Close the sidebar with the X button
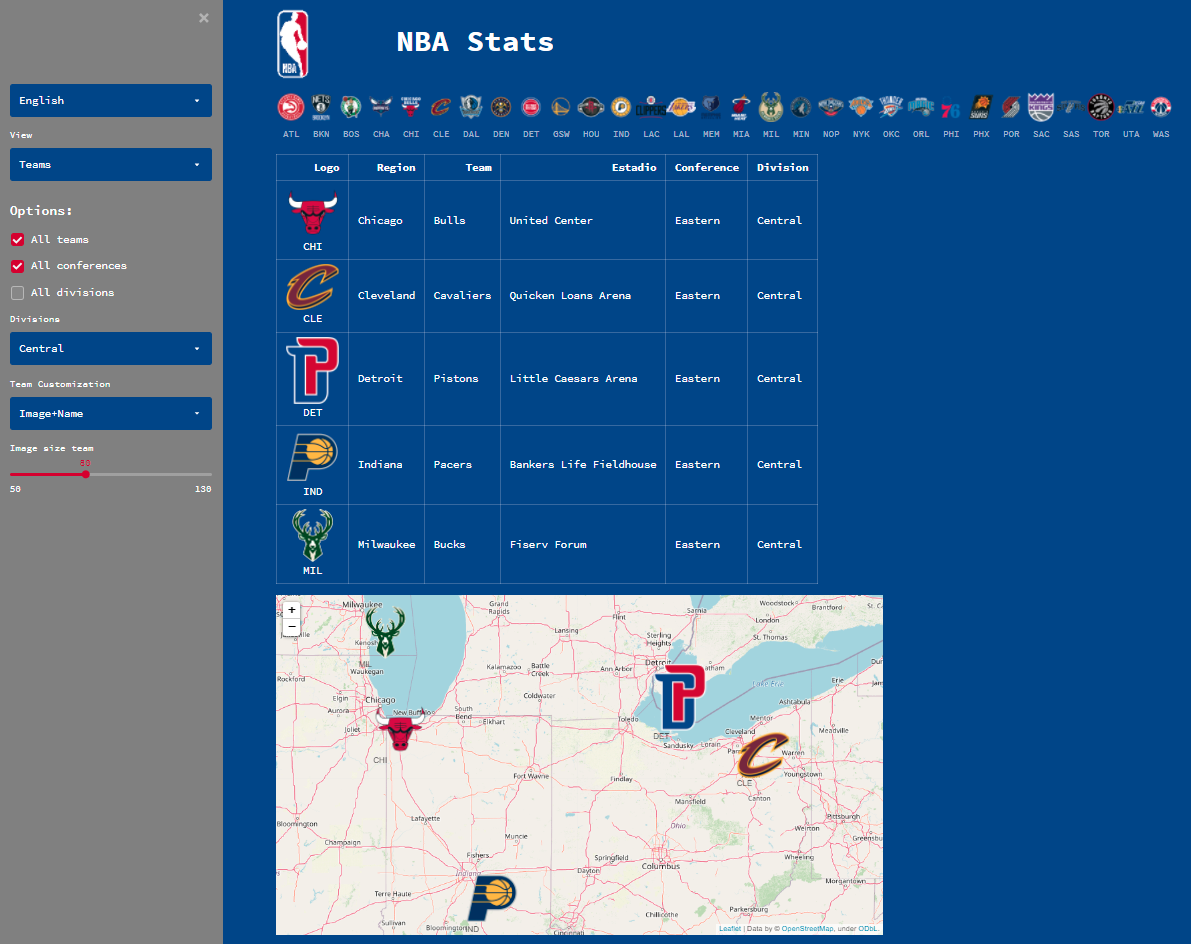Viewport: 1191px width, 944px height. click(204, 18)
